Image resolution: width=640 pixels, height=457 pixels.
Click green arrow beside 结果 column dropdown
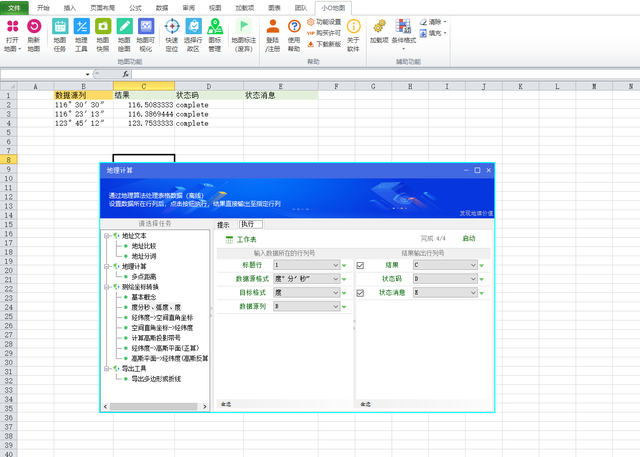tap(482, 266)
